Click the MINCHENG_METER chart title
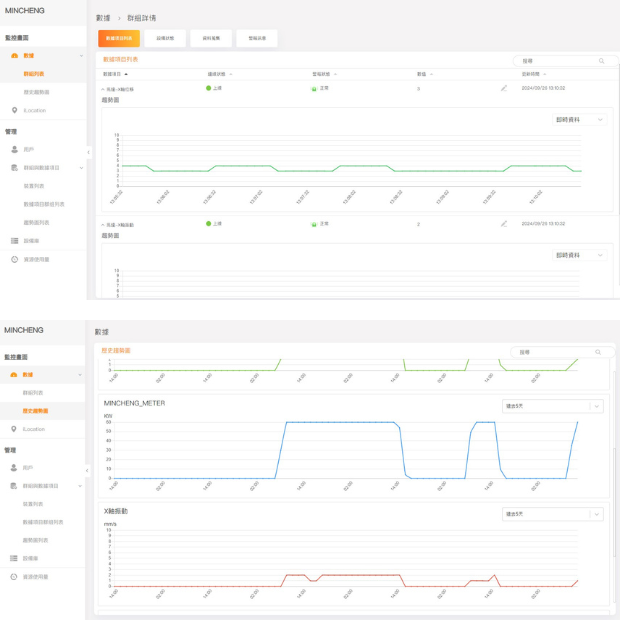Image resolution: width=620 pixels, height=620 pixels. click(x=134, y=403)
